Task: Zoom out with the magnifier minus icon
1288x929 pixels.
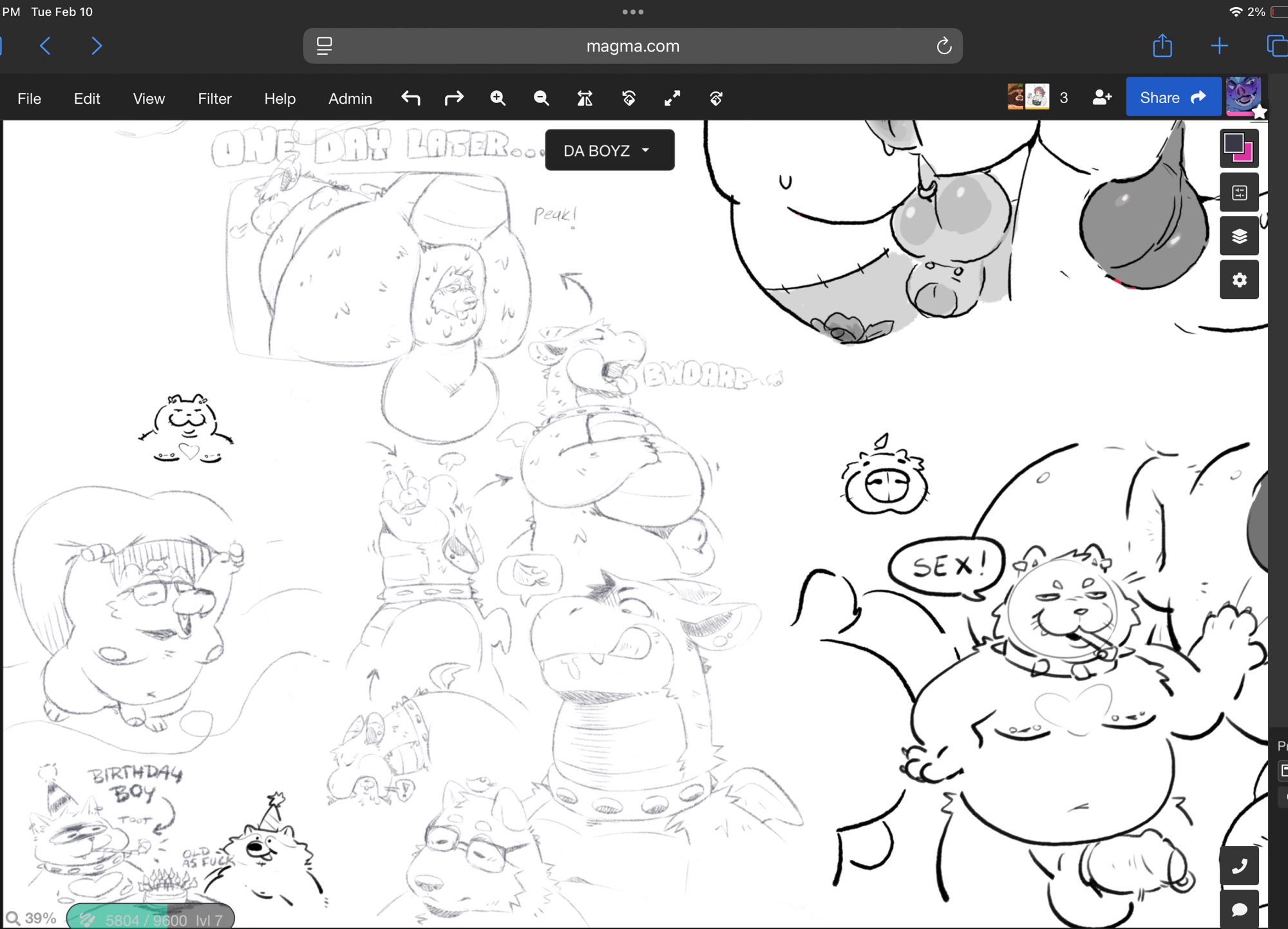Action: click(541, 98)
